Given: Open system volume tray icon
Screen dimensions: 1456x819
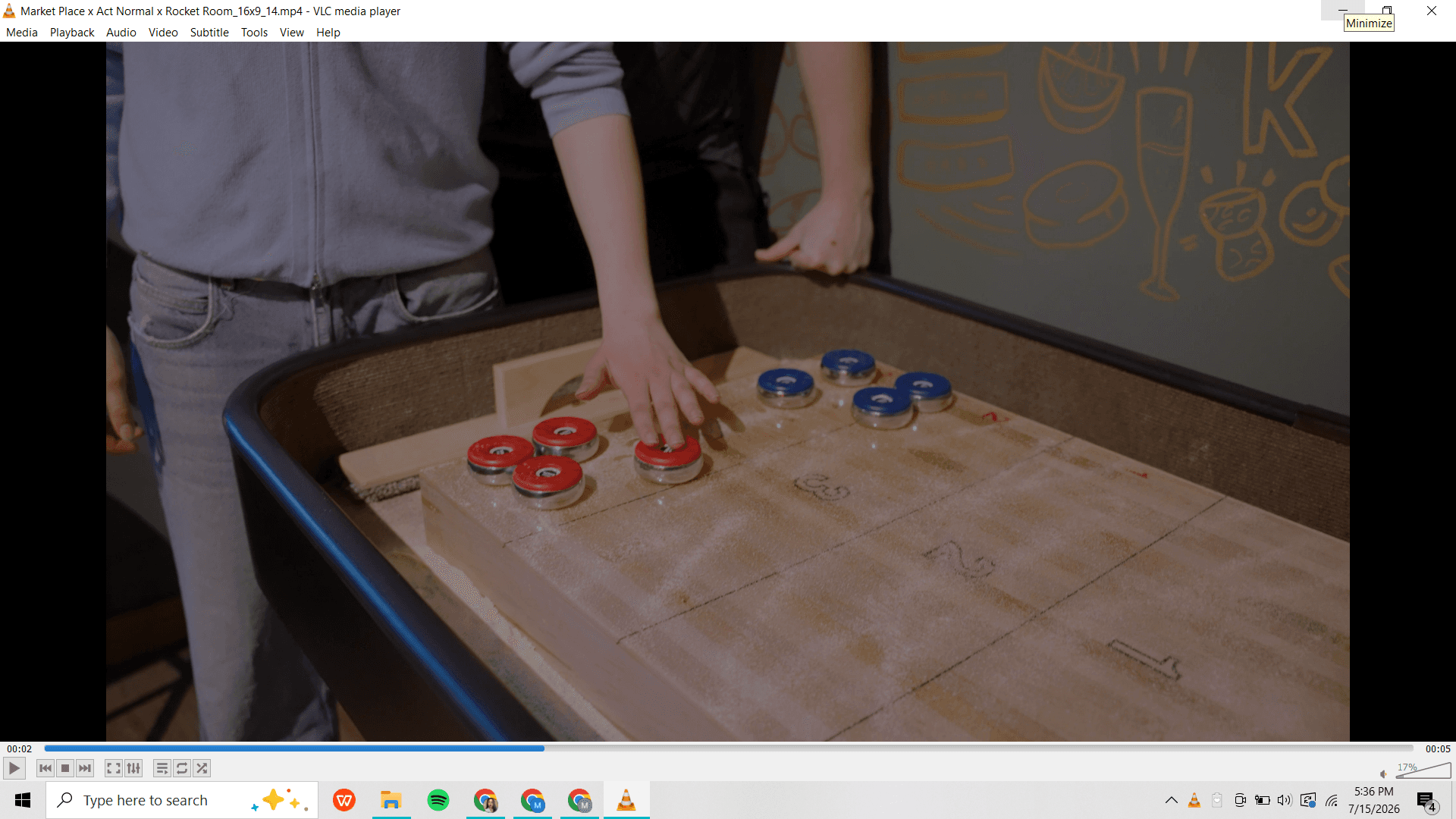Looking at the screenshot, I should tap(1285, 800).
